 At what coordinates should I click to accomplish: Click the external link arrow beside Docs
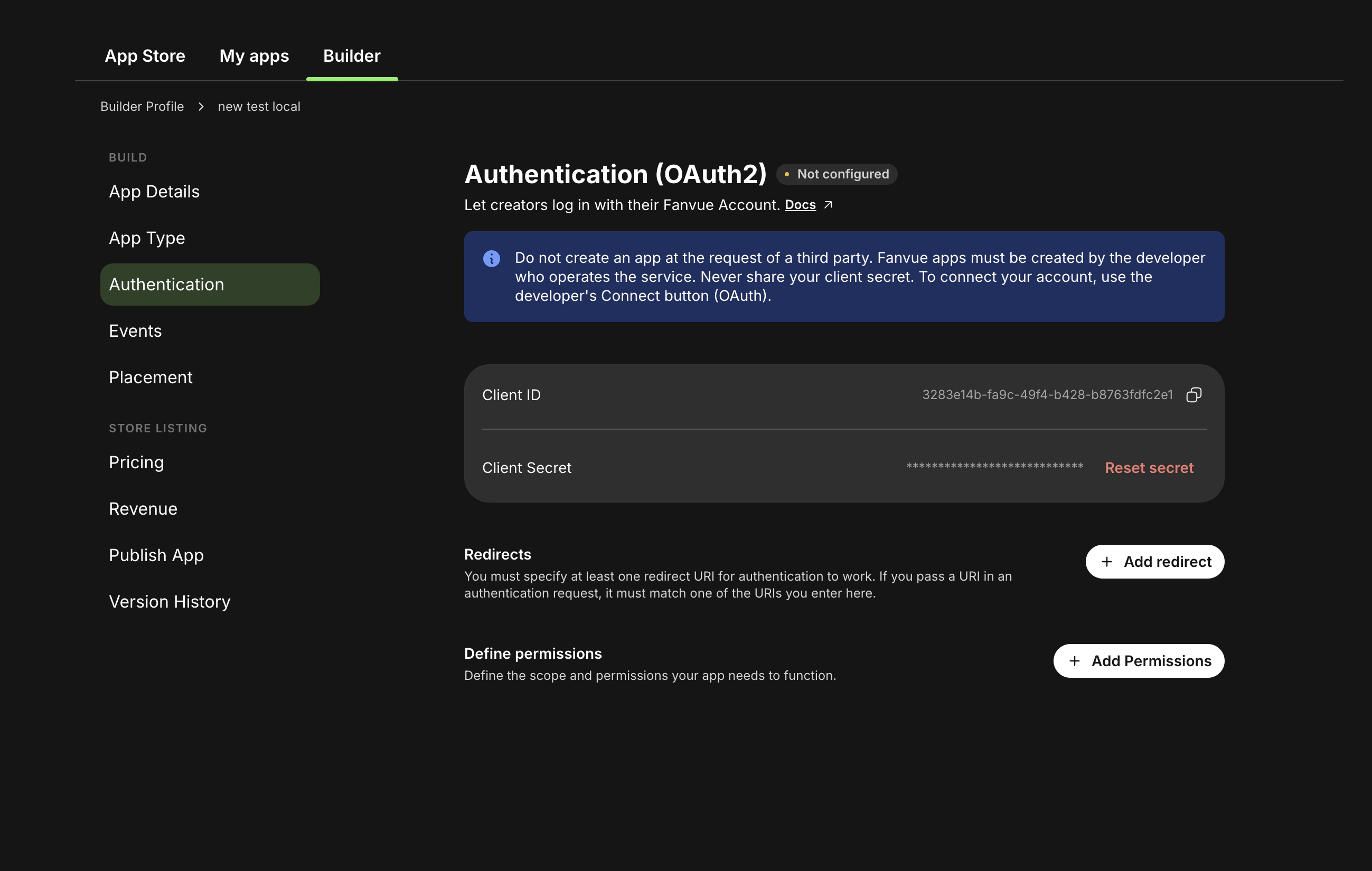click(829, 205)
